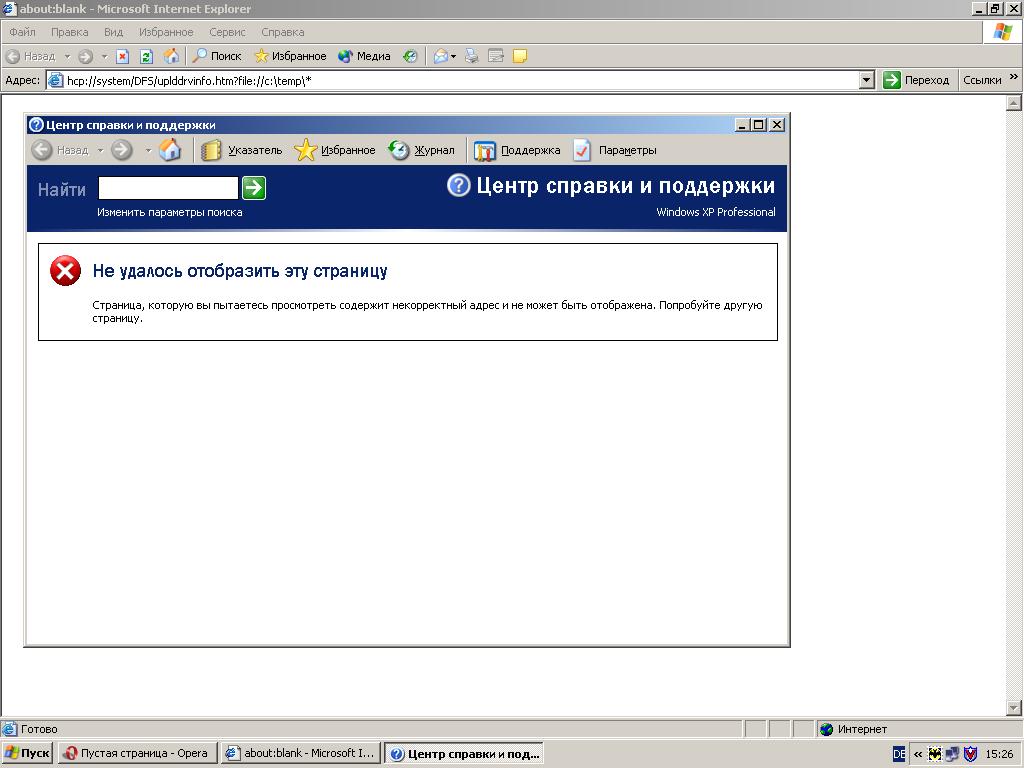Open the Сервис menu
This screenshot has width=1024, height=768.
tap(227, 32)
